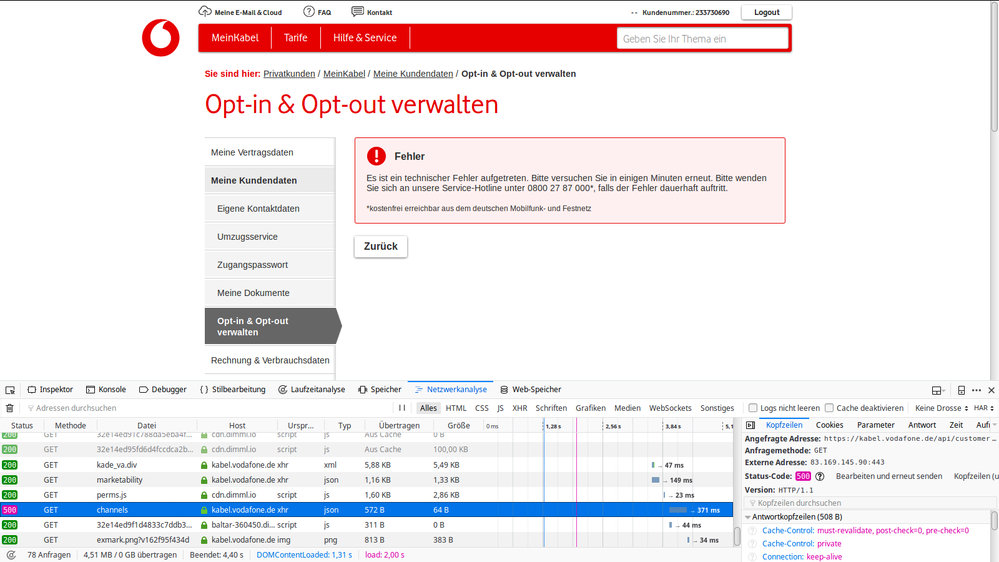
Task: Toggle the responsive design mode icon
Action: [x=961, y=390]
